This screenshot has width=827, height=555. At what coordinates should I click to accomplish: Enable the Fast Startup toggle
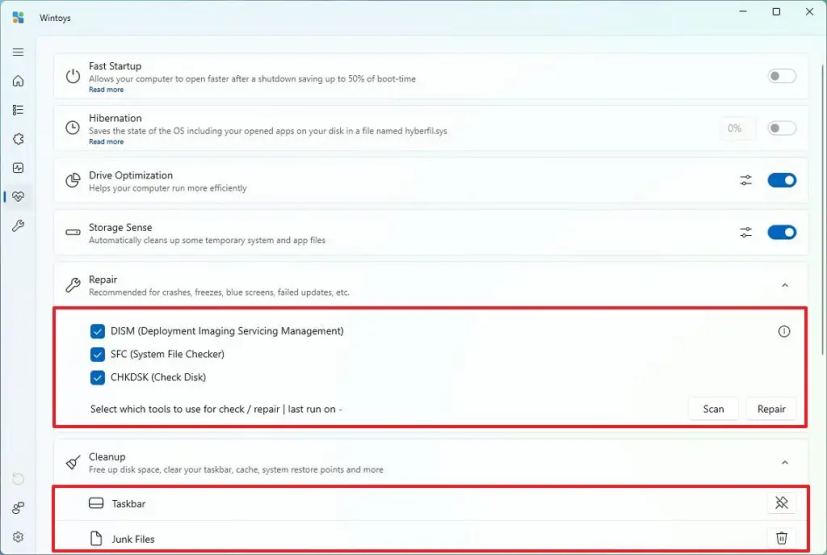(x=782, y=76)
